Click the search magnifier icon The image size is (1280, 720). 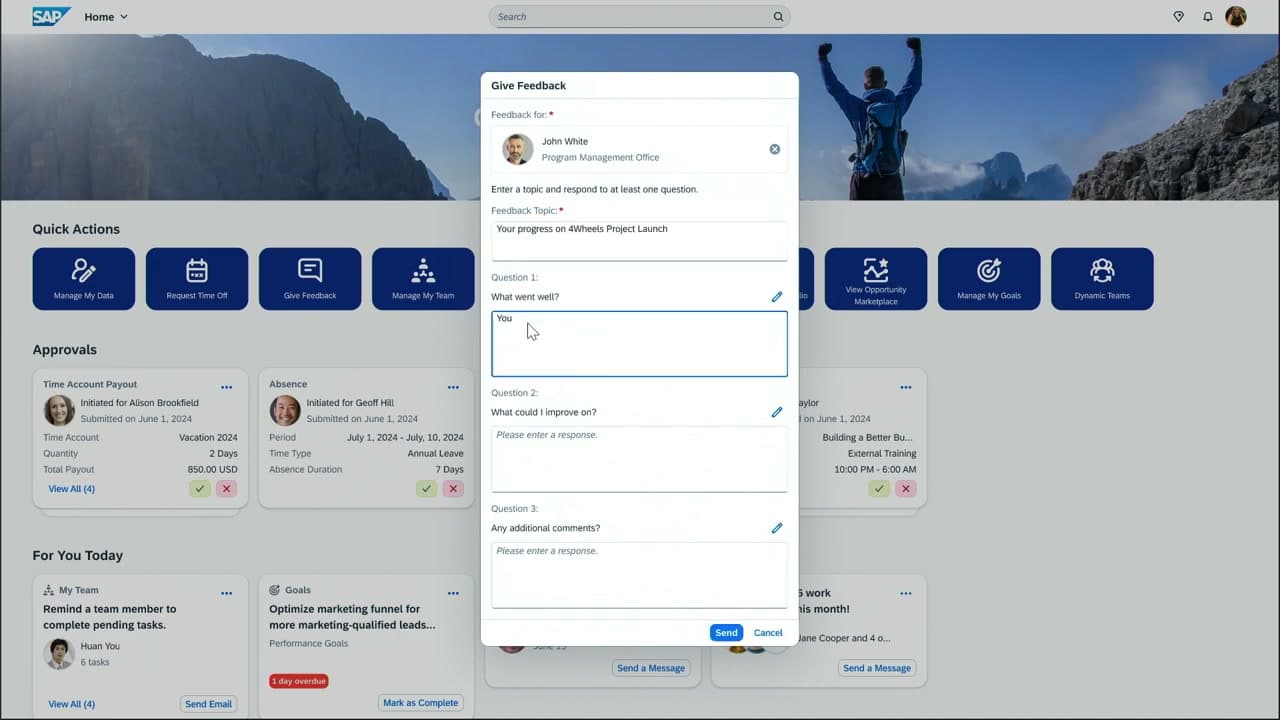click(x=778, y=17)
